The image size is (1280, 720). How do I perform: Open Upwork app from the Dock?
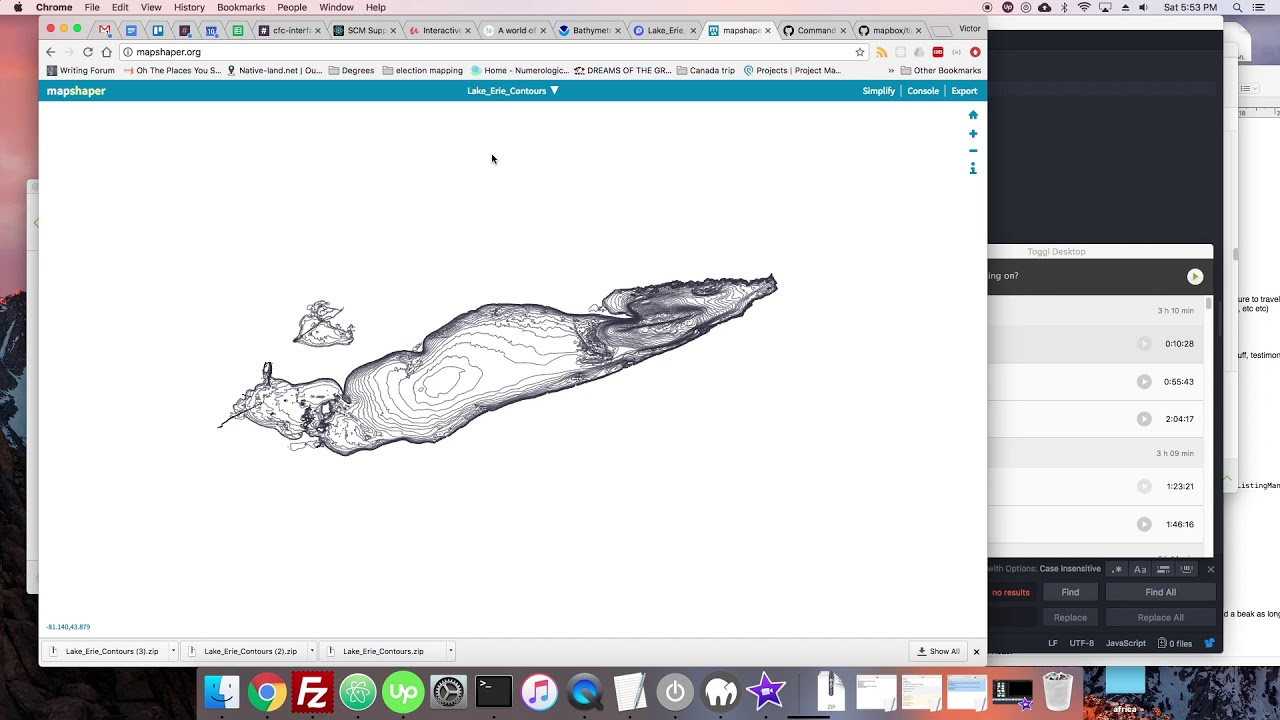403,692
